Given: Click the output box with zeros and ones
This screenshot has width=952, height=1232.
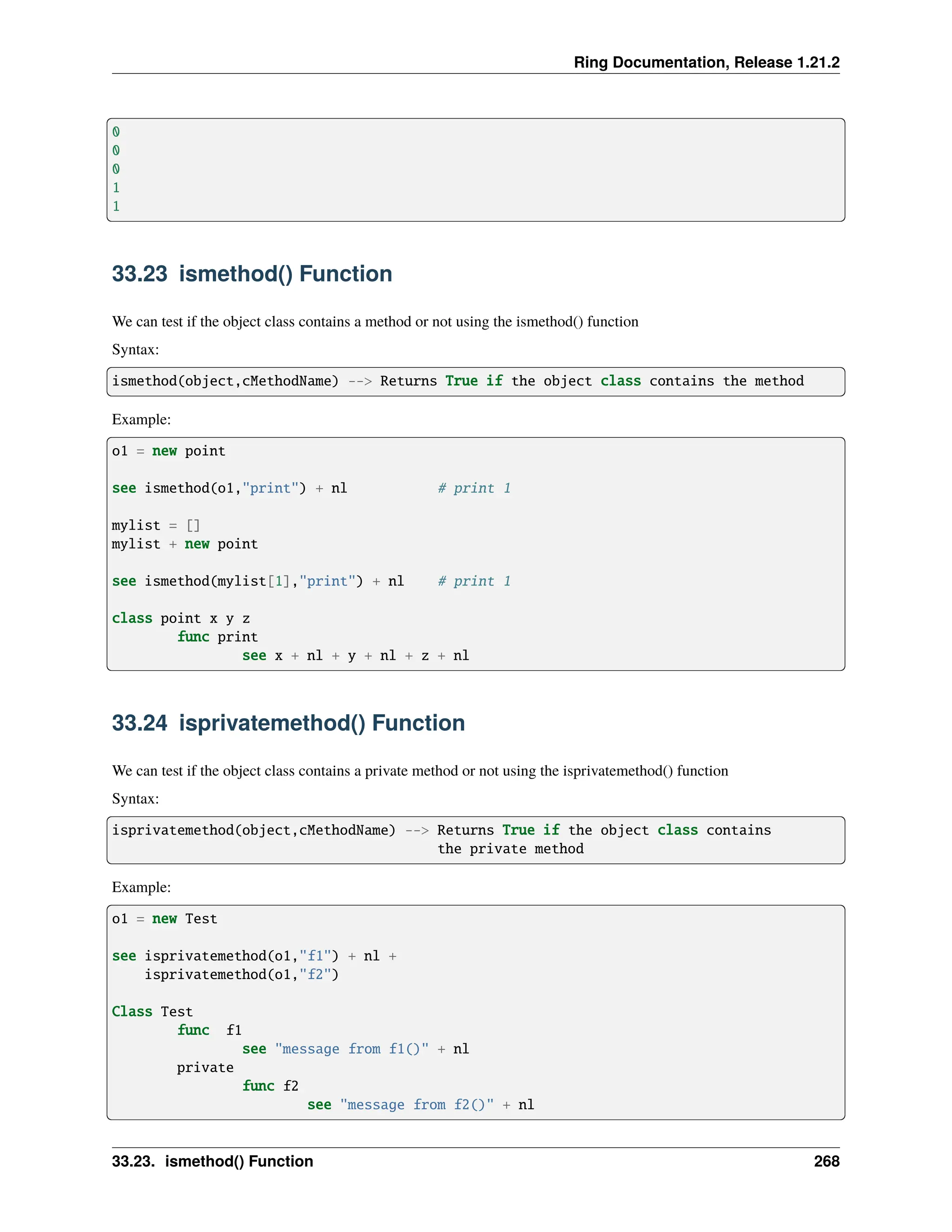Looking at the screenshot, I should pyautogui.click(x=475, y=169).
